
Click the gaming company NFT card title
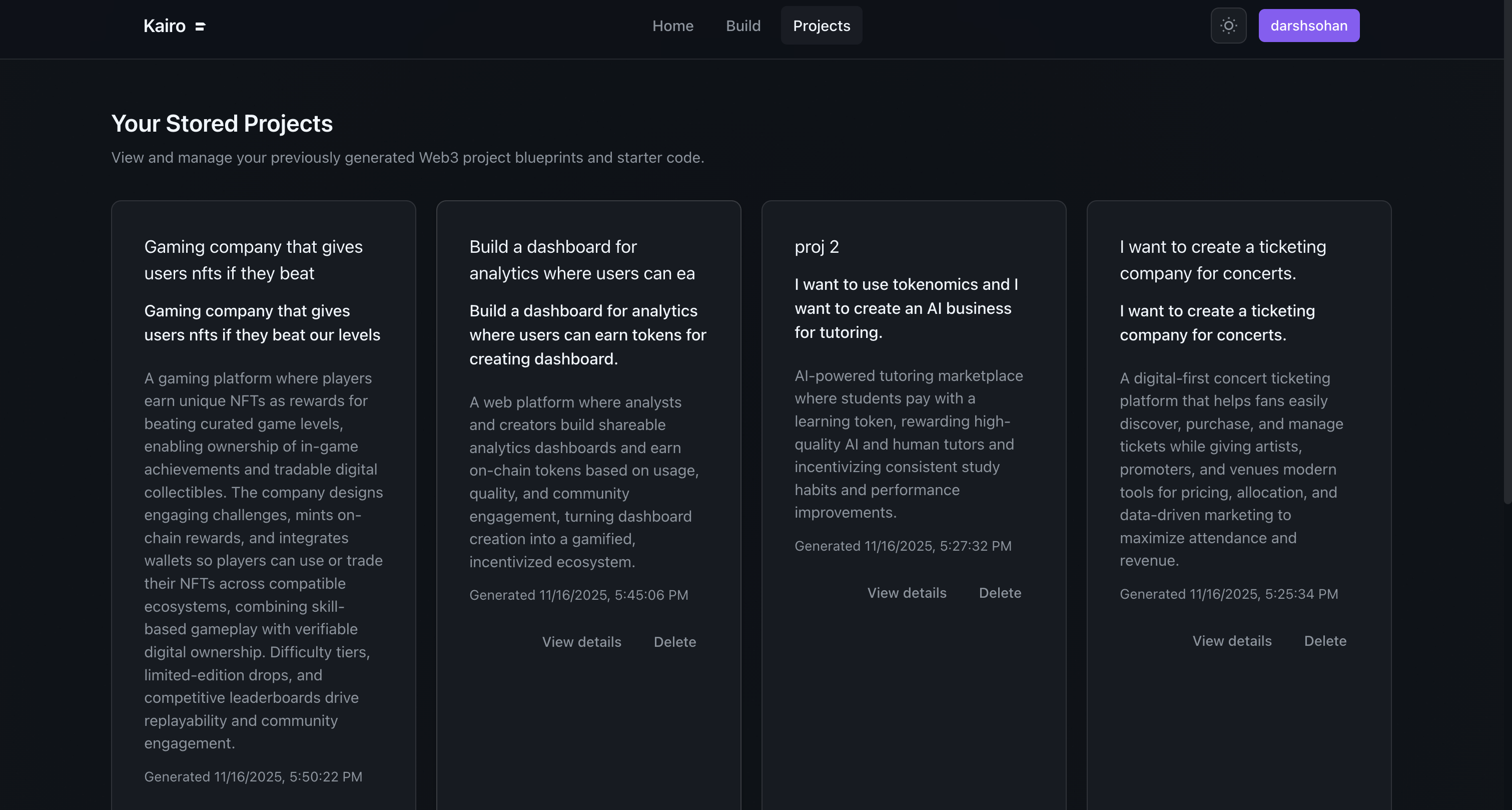tap(253, 260)
